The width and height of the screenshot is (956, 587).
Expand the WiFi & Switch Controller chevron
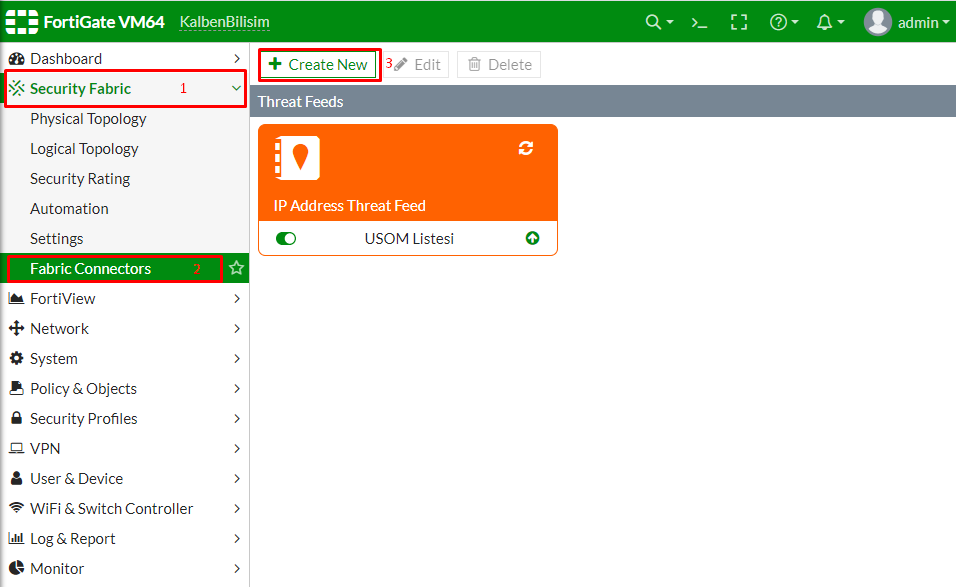tap(237, 508)
